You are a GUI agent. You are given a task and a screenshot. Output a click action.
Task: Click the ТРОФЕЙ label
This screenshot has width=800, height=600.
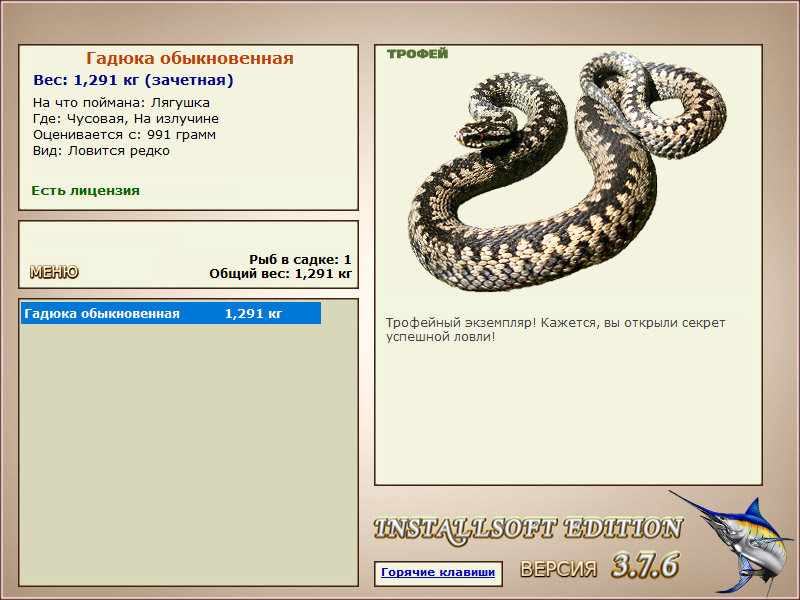[x=417, y=54]
